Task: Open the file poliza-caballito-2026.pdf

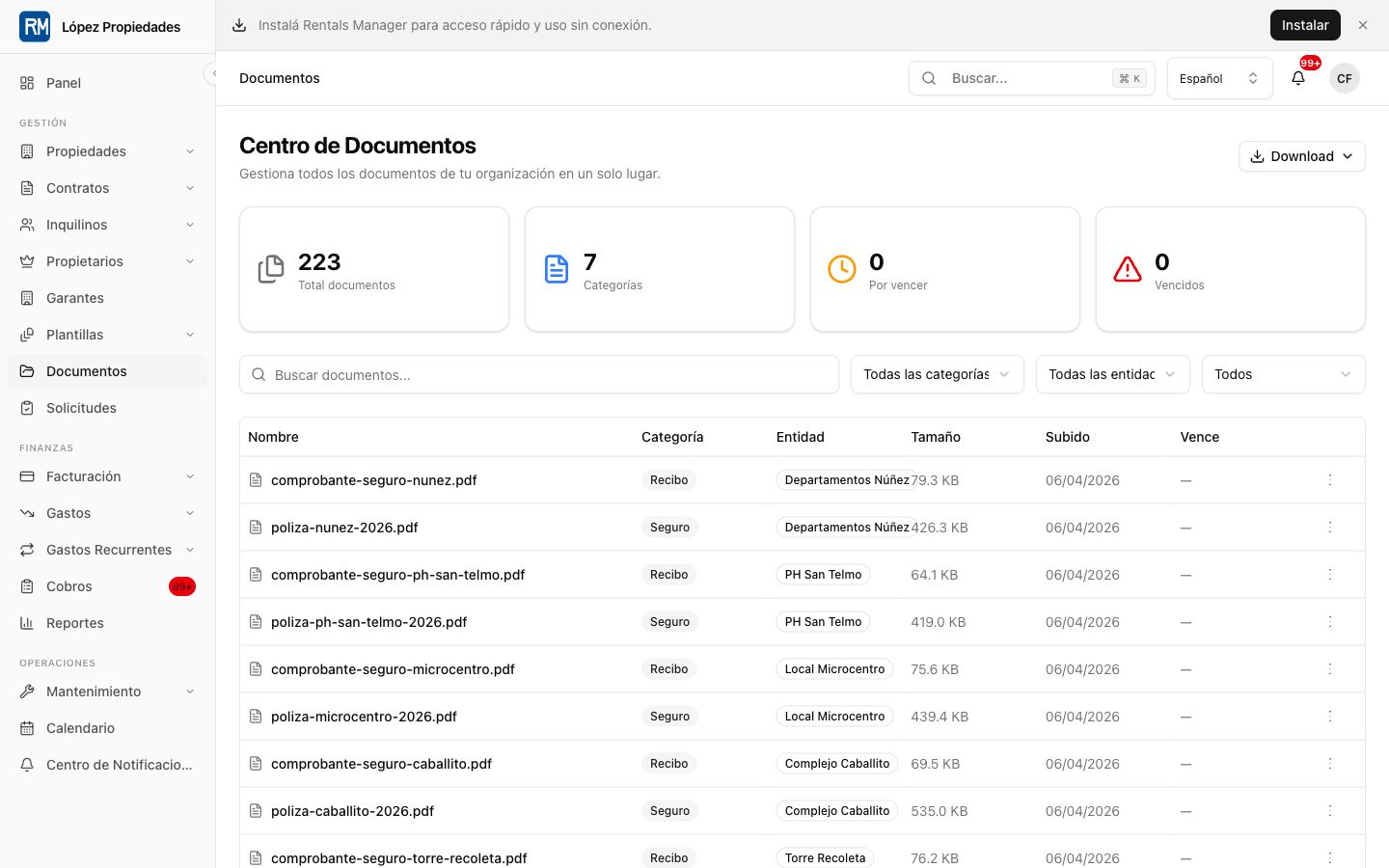Action: point(352,811)
